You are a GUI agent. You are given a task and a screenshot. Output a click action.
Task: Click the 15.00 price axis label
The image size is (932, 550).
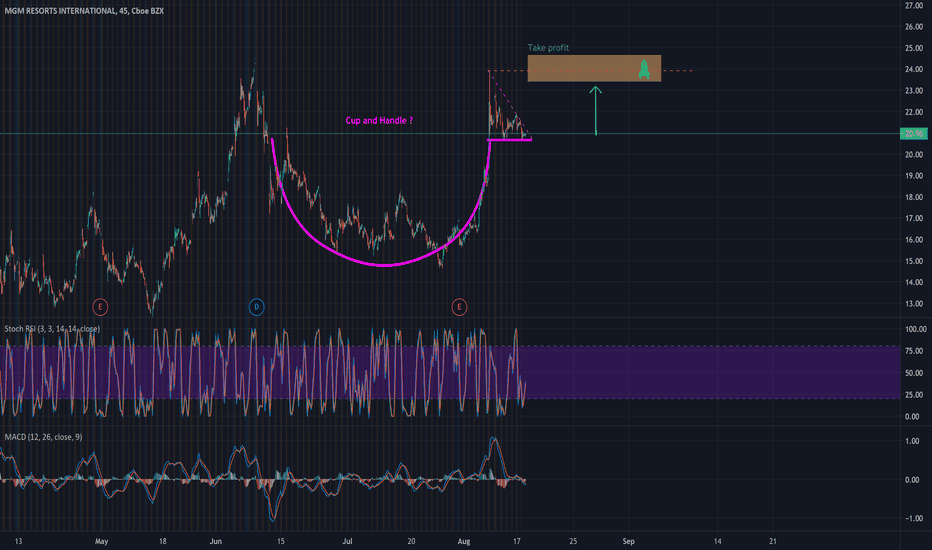tap(914, 262)
